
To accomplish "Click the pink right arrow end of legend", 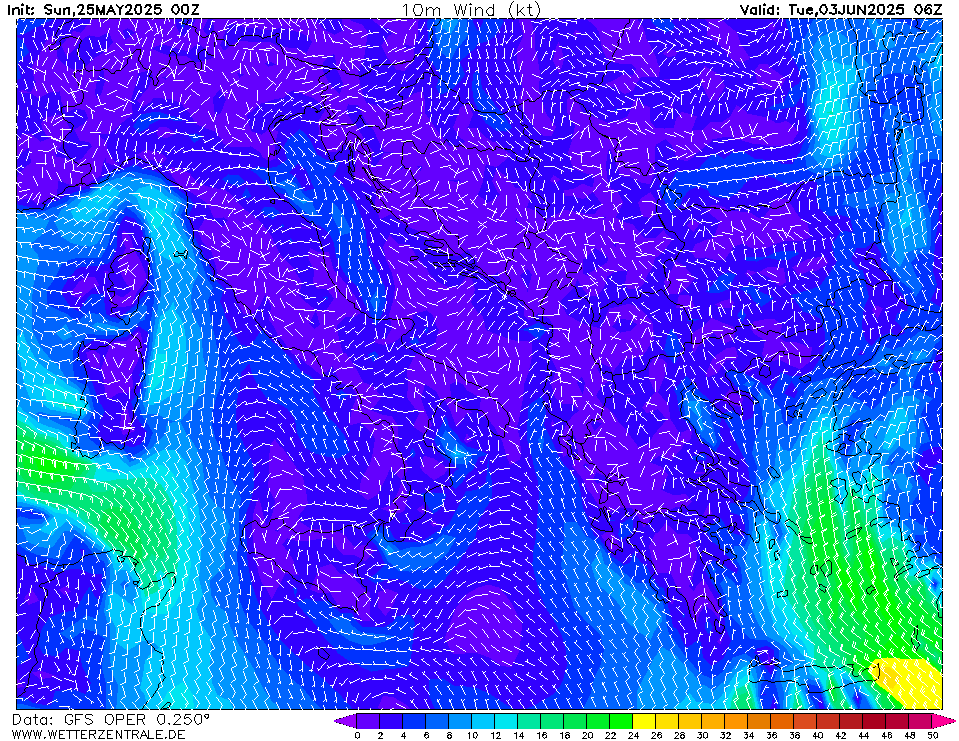I will pos(944,721).
